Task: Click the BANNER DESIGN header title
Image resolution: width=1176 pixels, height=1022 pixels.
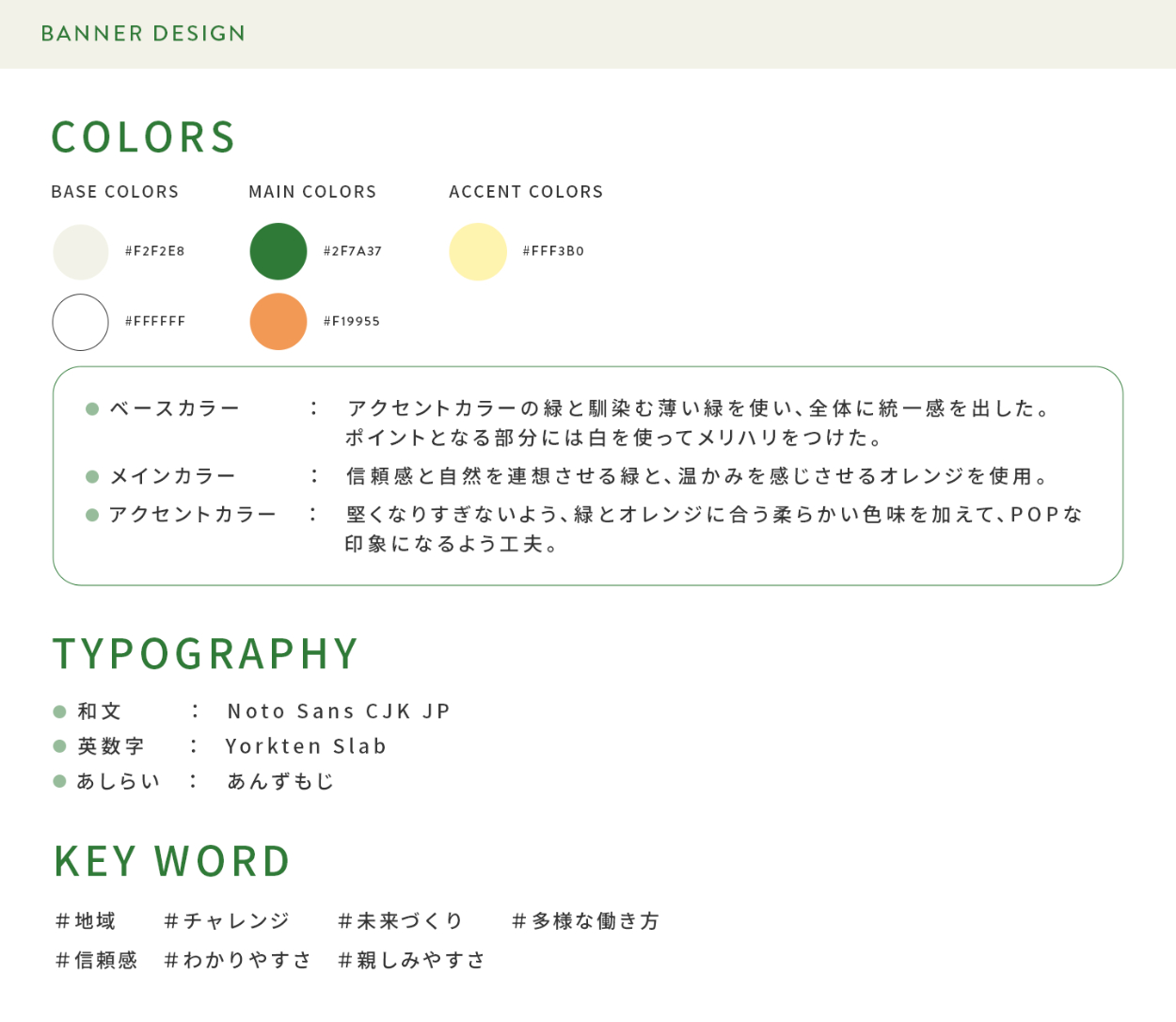Action: pyautogui.click(x=143, y=34)
